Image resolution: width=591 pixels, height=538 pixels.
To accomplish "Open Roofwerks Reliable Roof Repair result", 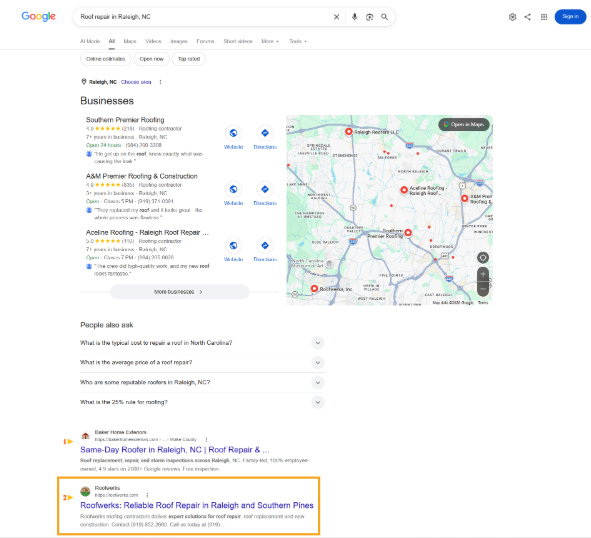I will tap(197, 506).
